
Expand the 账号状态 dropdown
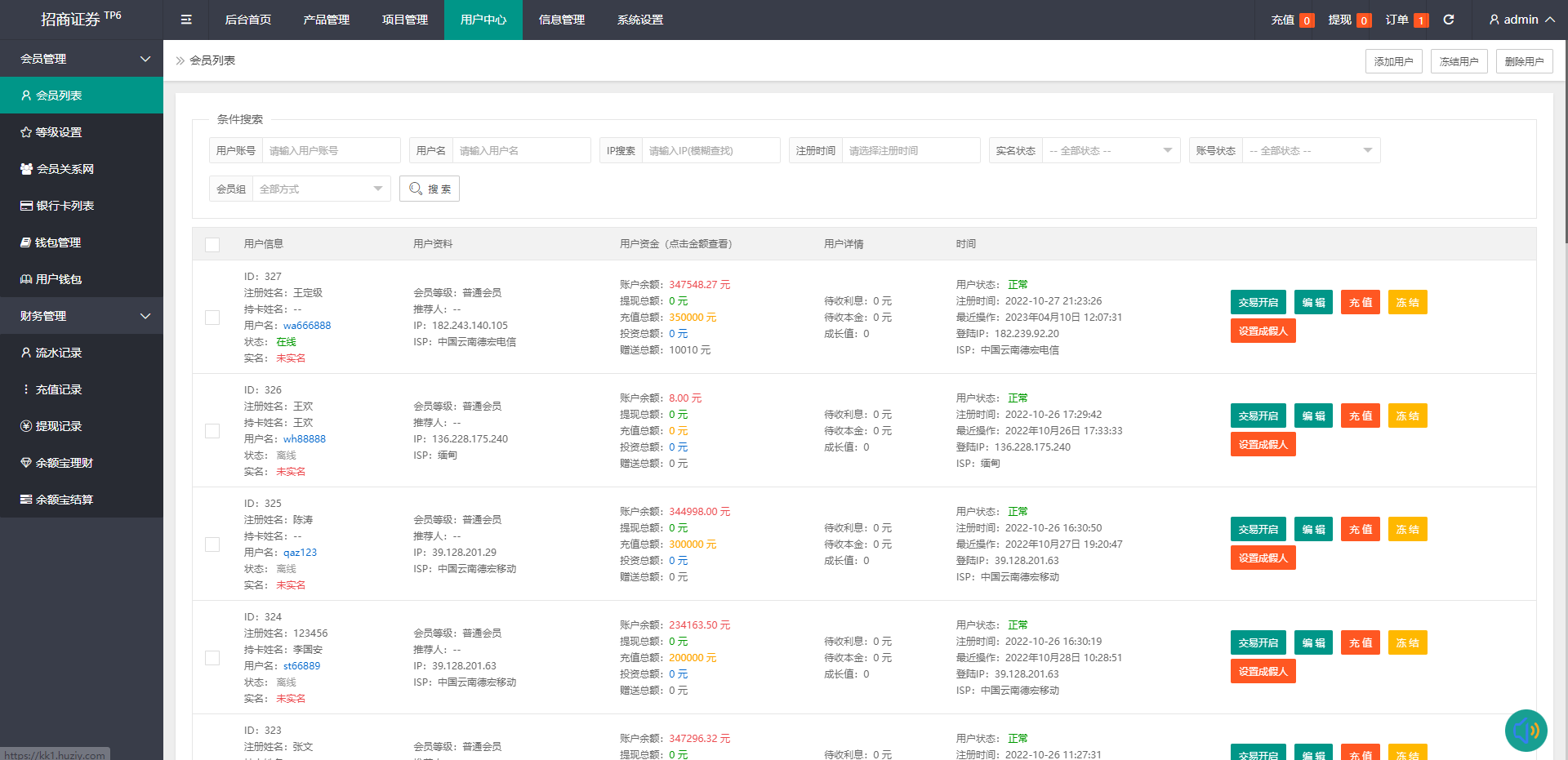click(1310, 151)
